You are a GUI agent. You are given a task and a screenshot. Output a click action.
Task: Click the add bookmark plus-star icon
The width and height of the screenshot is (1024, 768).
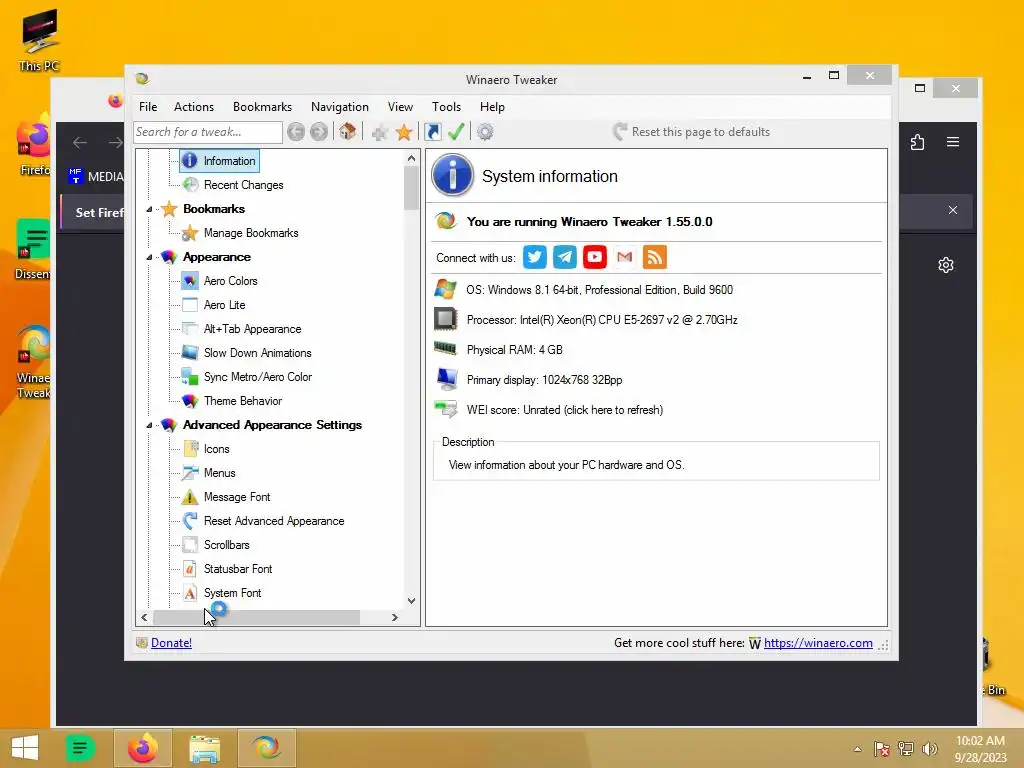[x=379, y=133]
